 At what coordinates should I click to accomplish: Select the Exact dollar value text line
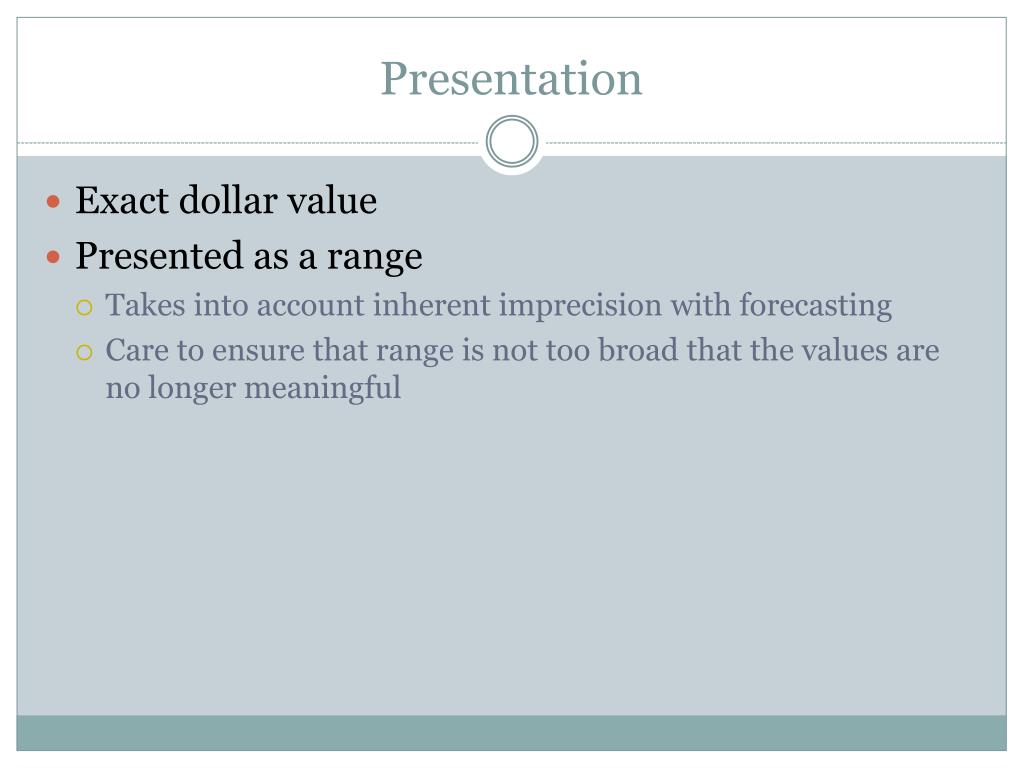[x=226, y=200]
